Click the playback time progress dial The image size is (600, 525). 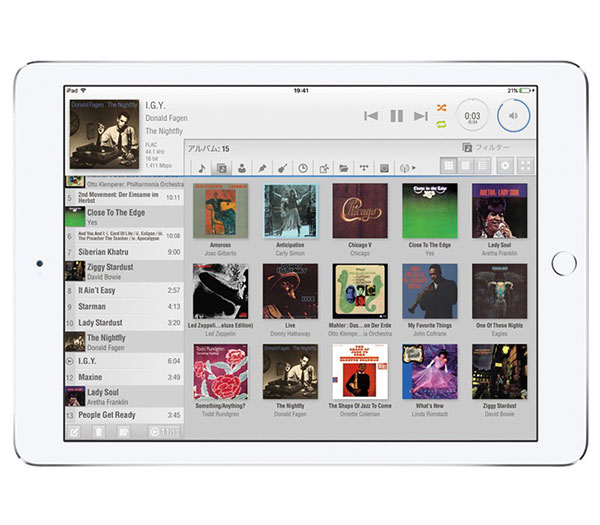coord(472,117)
